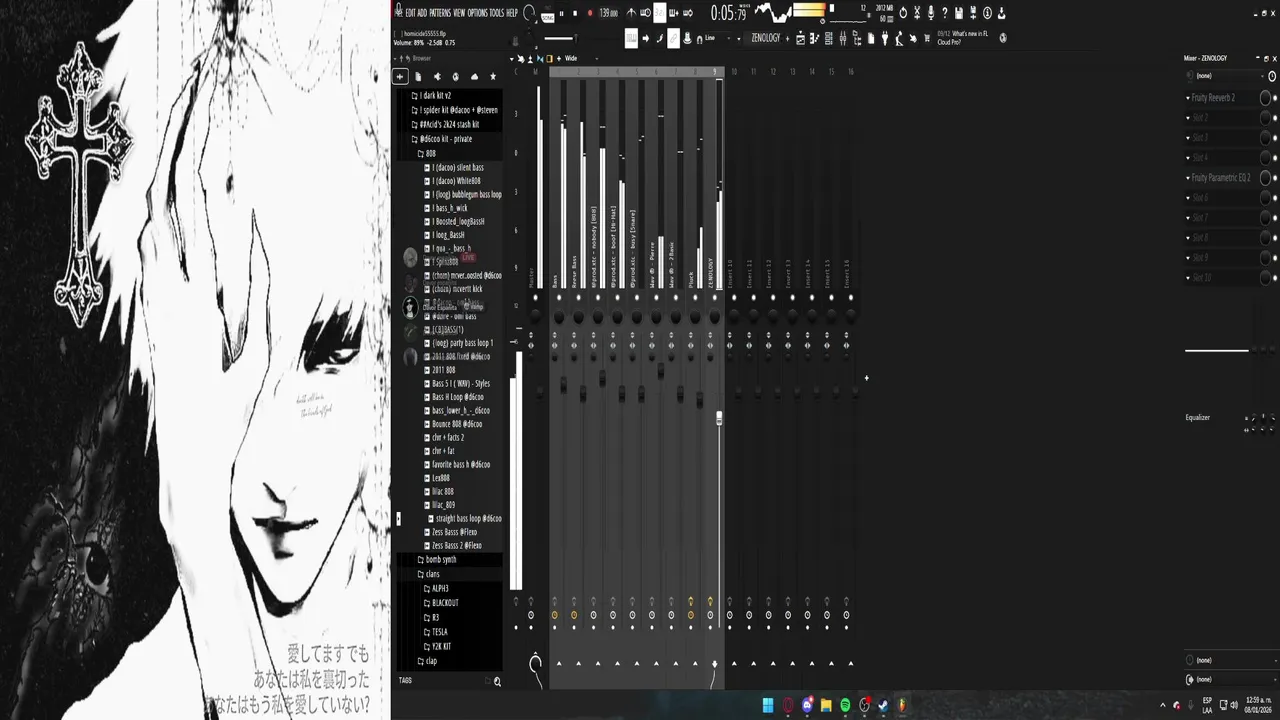Screen dimensions: 1280x720
Task: Click the browser file document tab icon
Action: tap(418, 77)
